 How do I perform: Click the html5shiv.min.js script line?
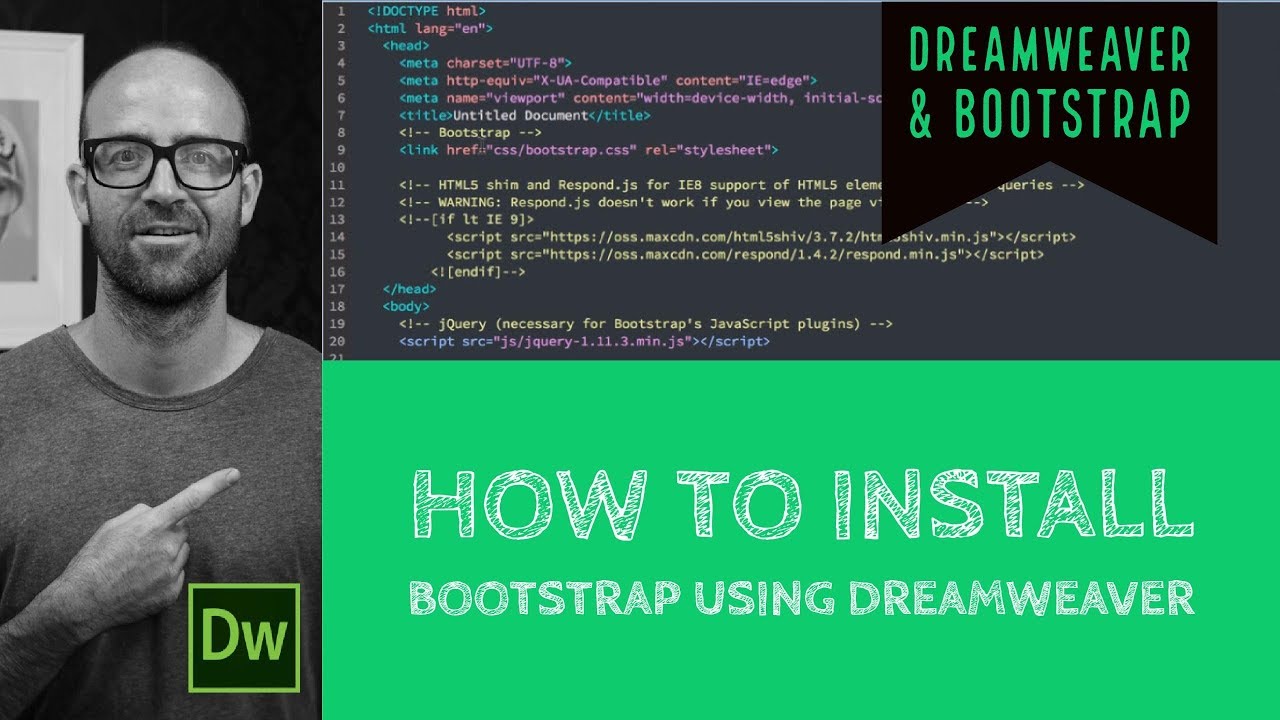coord(761,237)
